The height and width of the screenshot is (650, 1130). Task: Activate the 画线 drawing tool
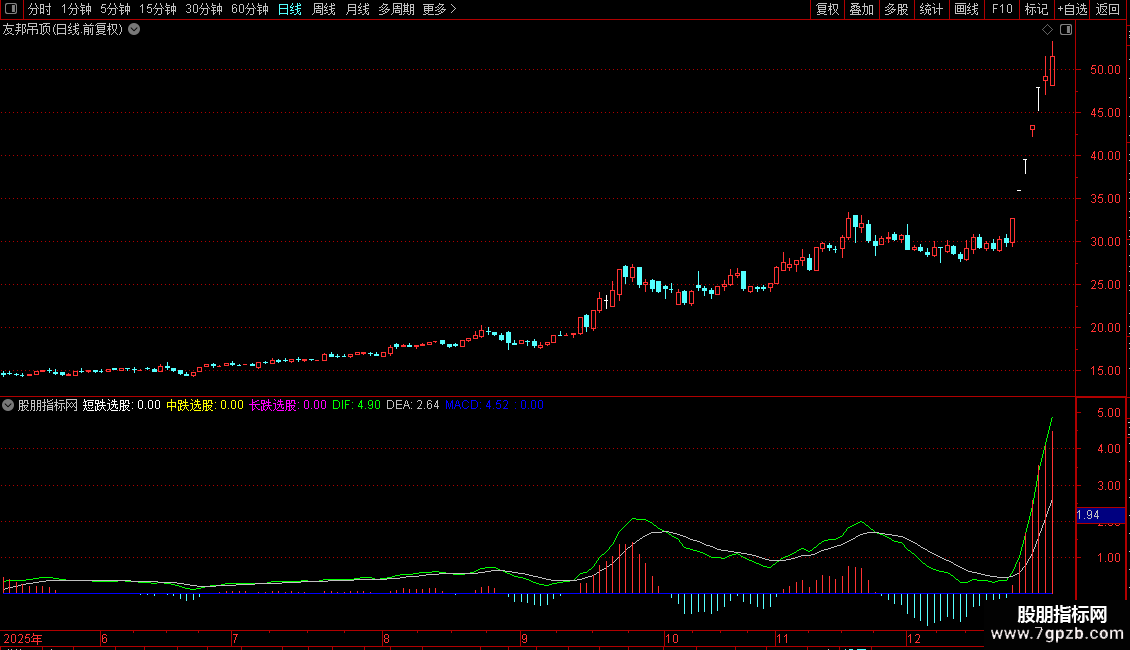click(x=966, y=9)
